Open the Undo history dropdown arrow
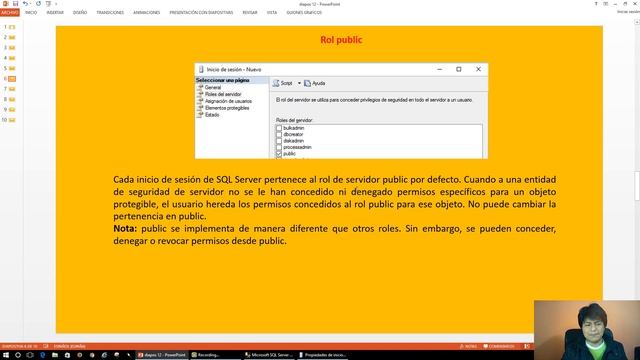 pyautogui.click(x=31, y=4)
